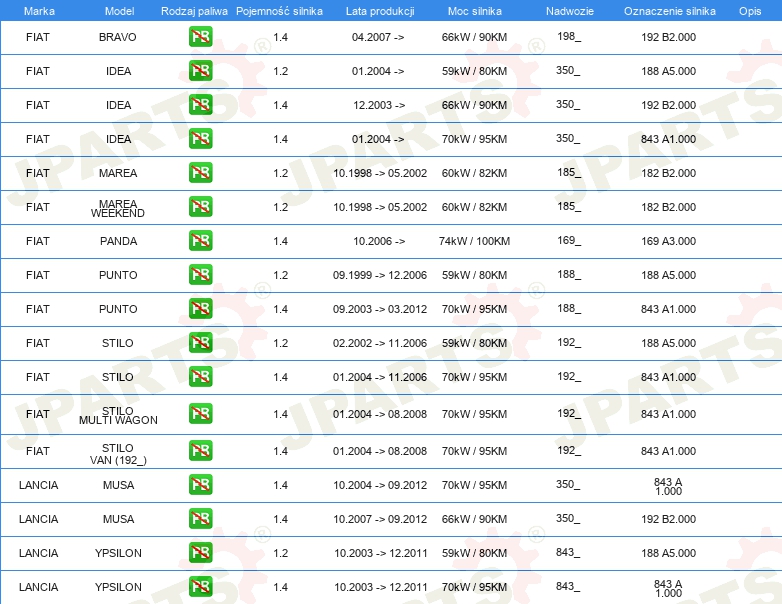Select the BRAVO model cell
The image size is (782, 604).
point(118,37)
